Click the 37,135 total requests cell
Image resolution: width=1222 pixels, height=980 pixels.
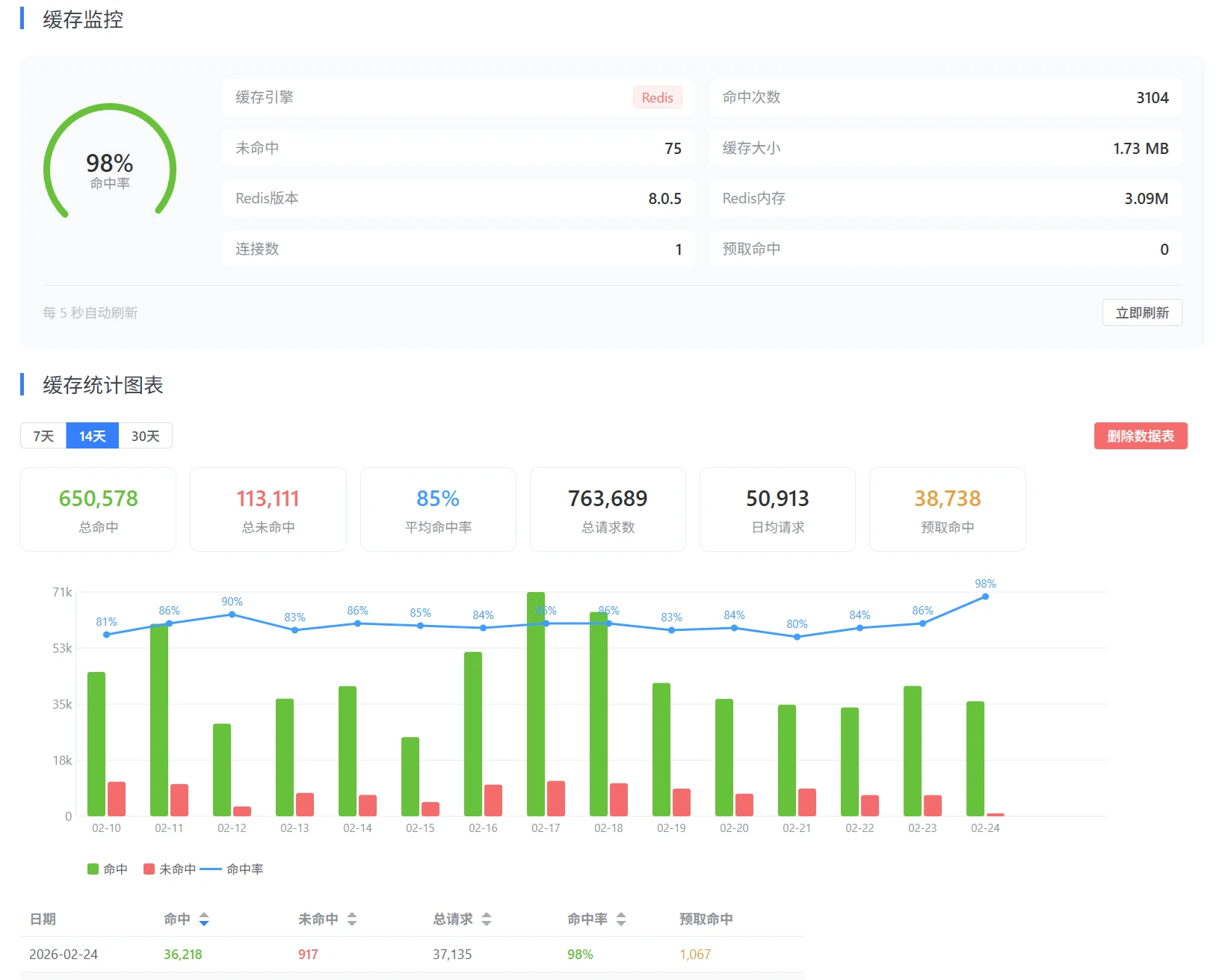(452, 955)
